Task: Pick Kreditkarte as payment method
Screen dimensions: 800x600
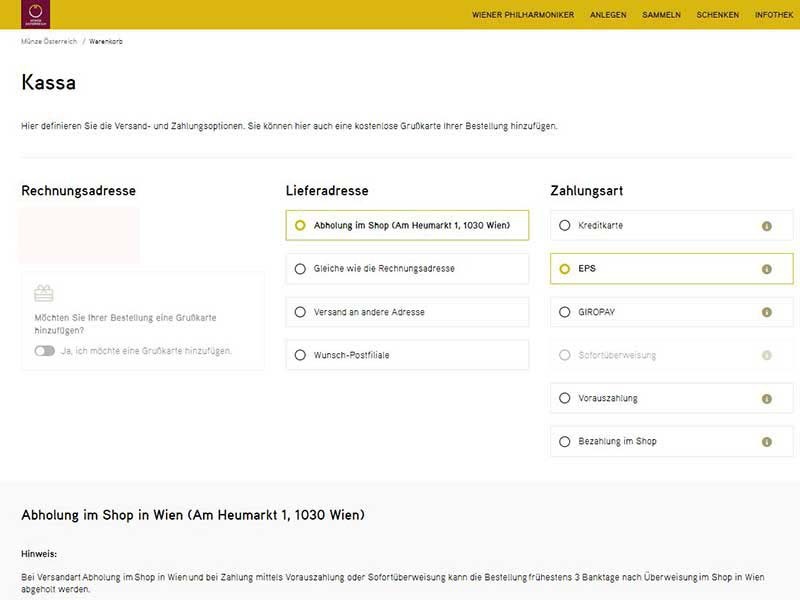Action: click(x=565, y=226)
